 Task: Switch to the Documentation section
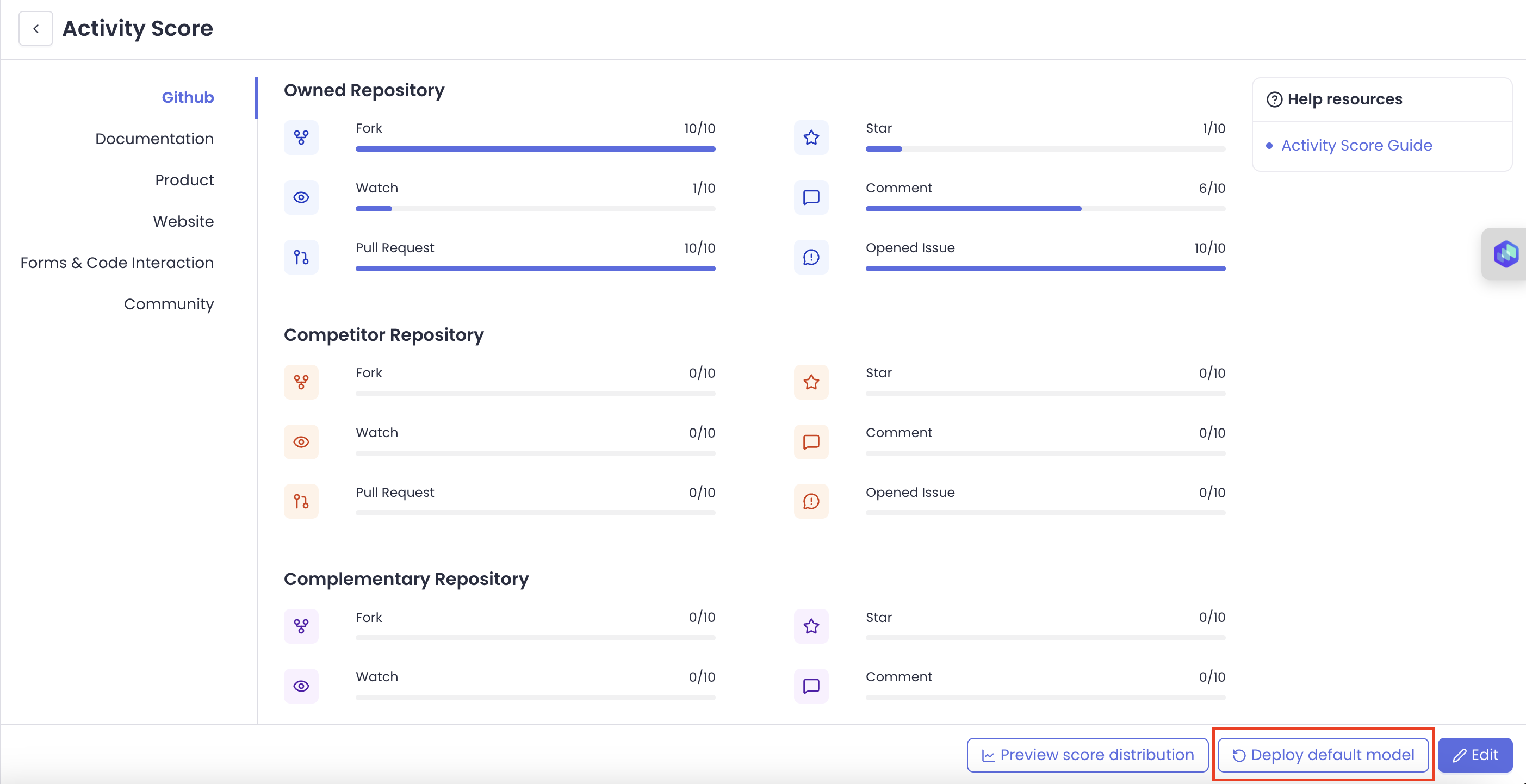(154, 139)
